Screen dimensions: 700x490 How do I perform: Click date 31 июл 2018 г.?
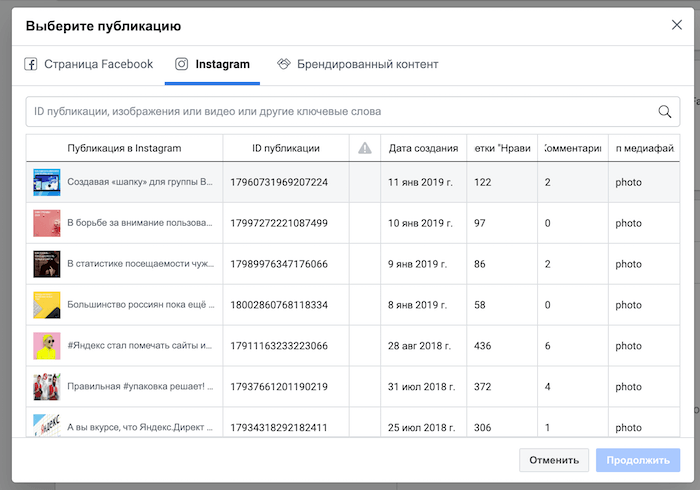click(421, 386)
